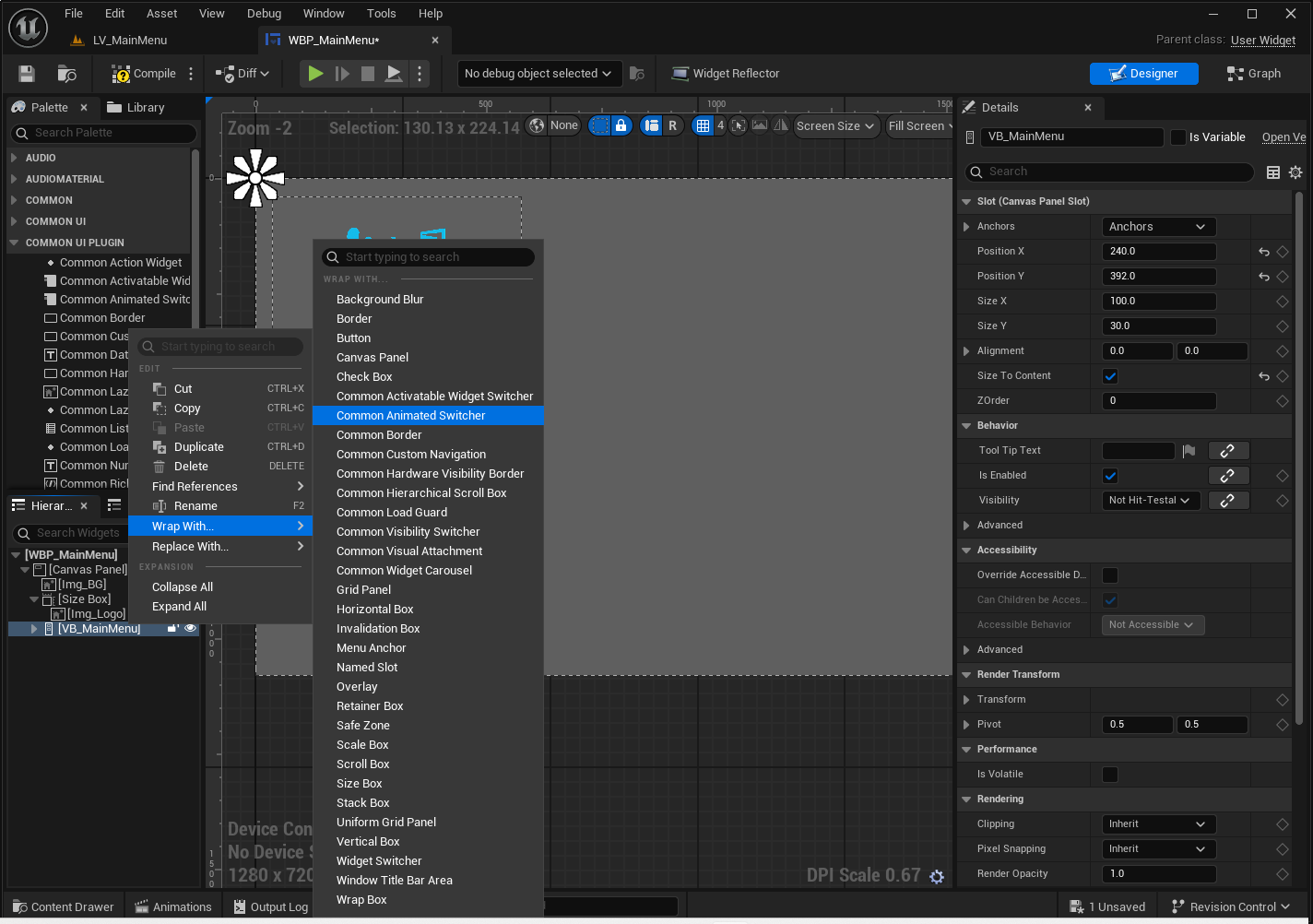1313x924 pixels.
Task: Expand the COMMON UI palette category
Action: [x=14, y=221]
